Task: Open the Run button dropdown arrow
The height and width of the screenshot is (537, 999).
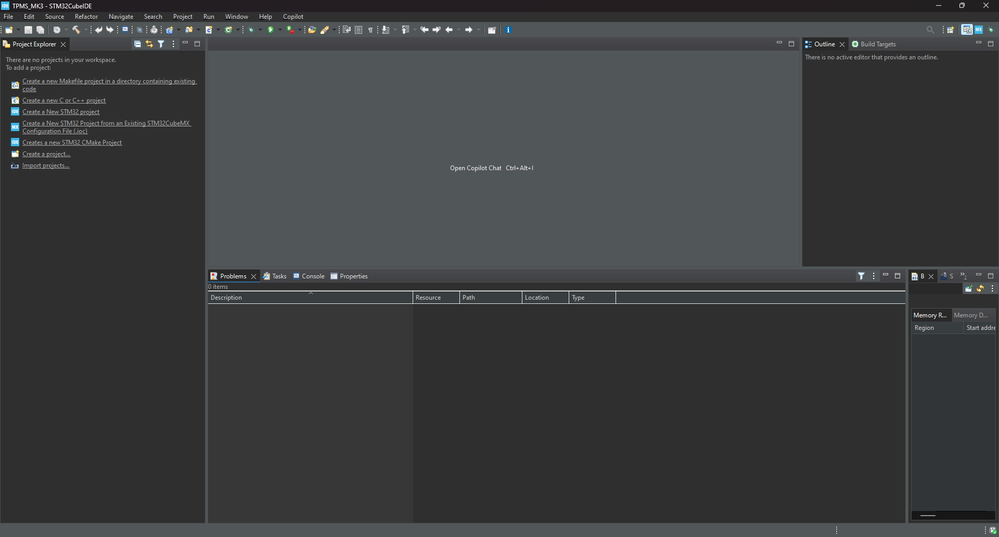Action: 280,30
